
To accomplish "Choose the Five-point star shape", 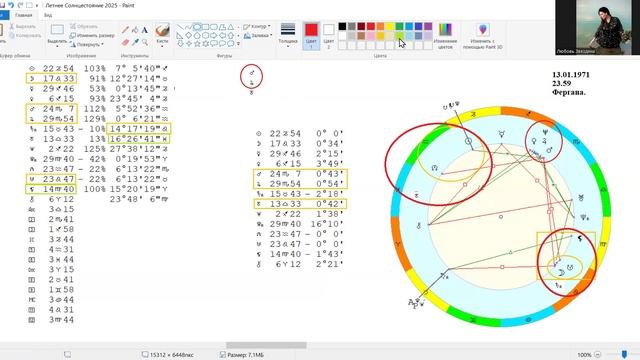I will 197,44.
